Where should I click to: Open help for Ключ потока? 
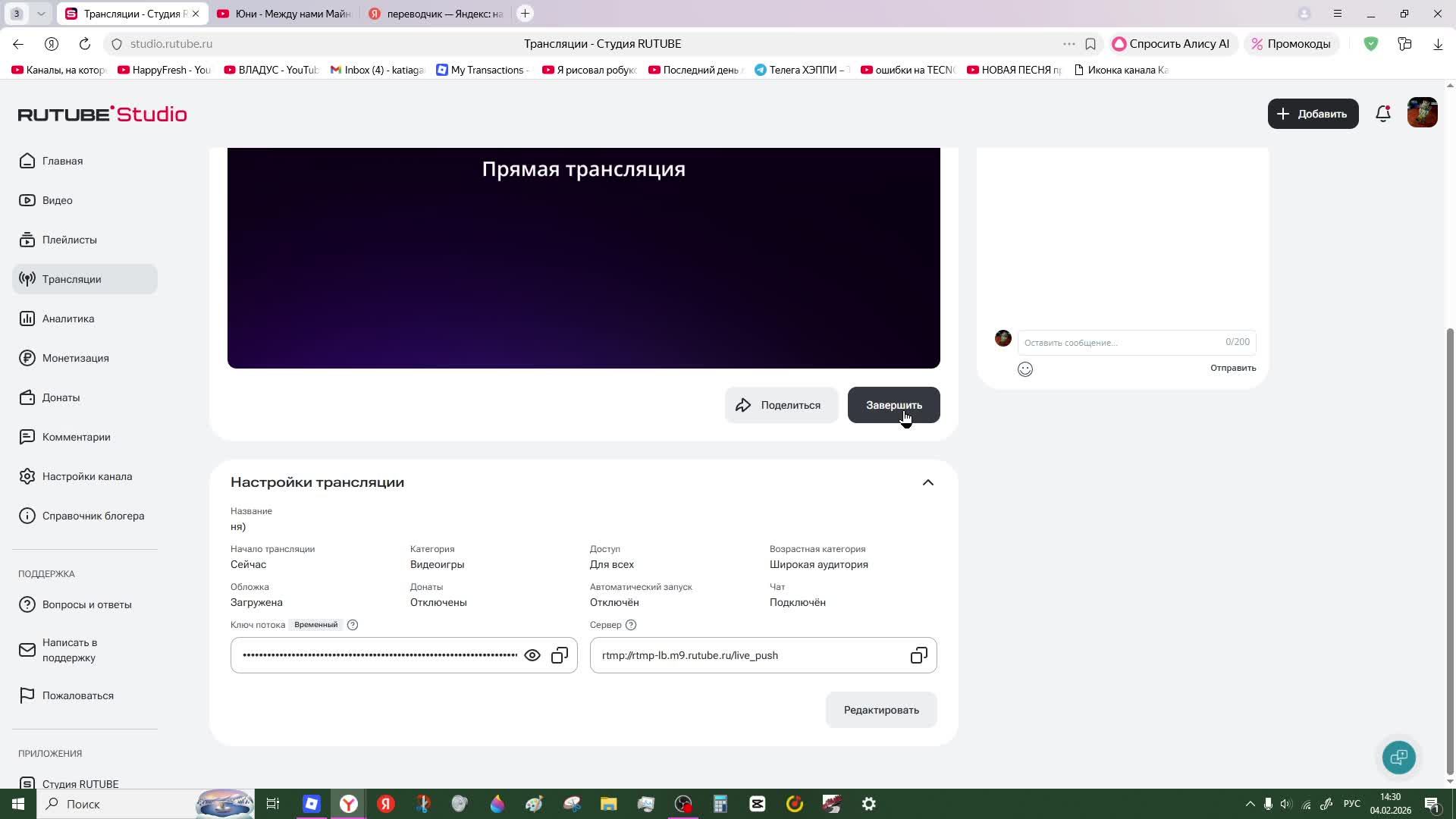pos(353,625)
